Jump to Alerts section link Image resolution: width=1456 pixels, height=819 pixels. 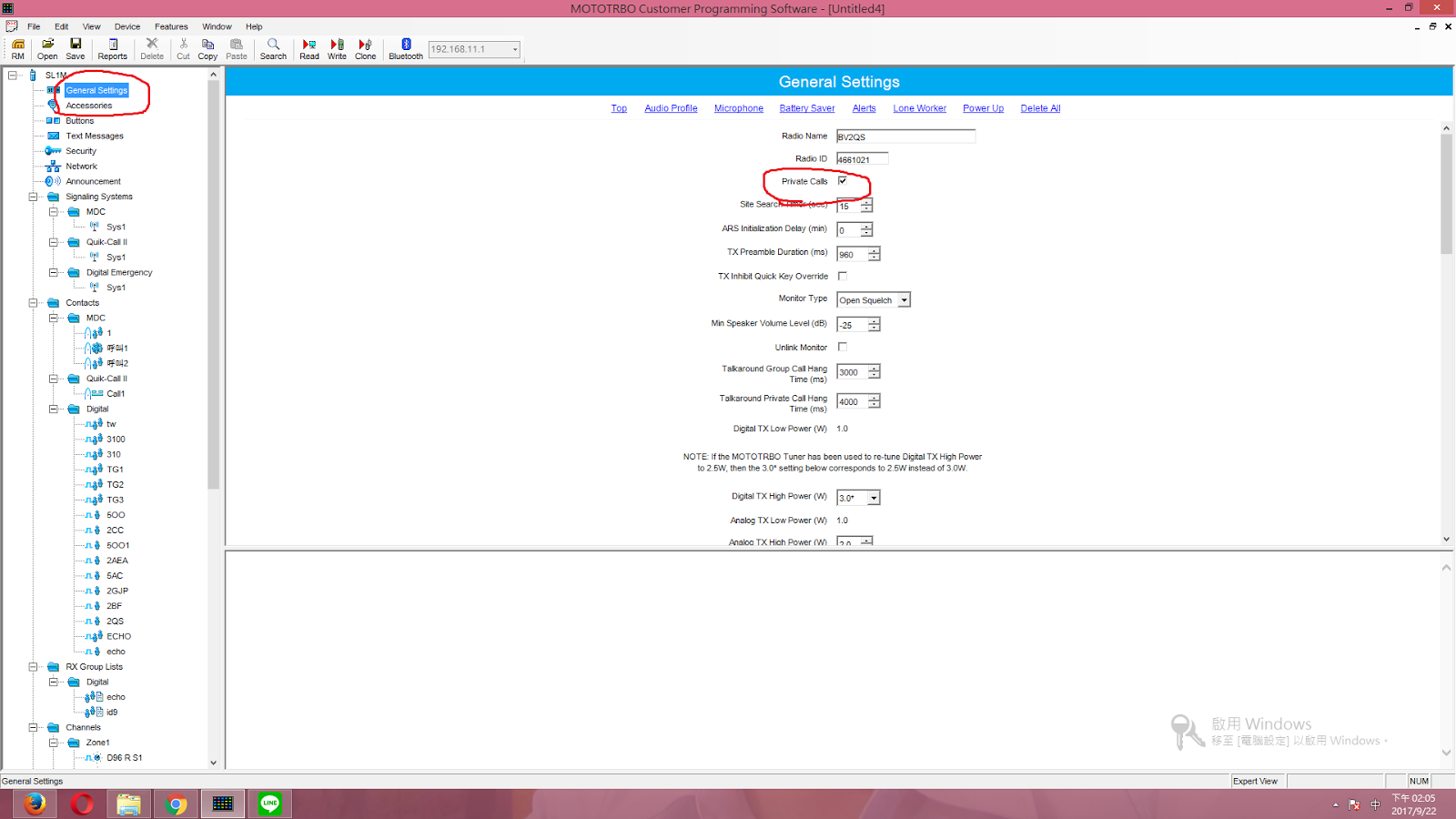[864, 108]
